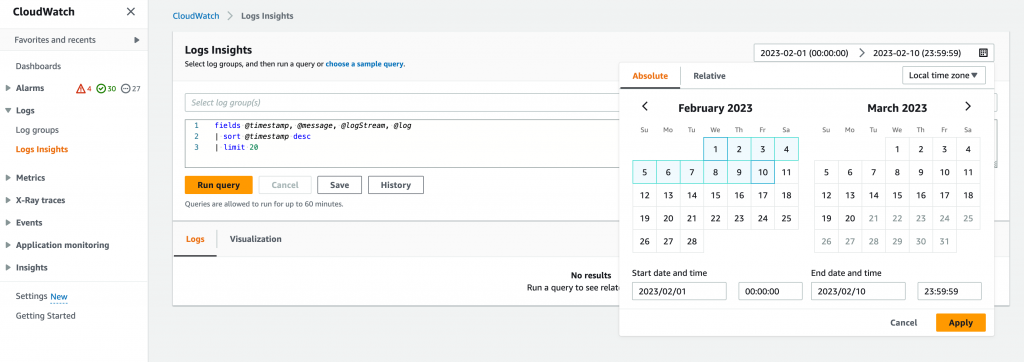Collapse the Logs section
1024x362 pixels.
click(8, 110)
